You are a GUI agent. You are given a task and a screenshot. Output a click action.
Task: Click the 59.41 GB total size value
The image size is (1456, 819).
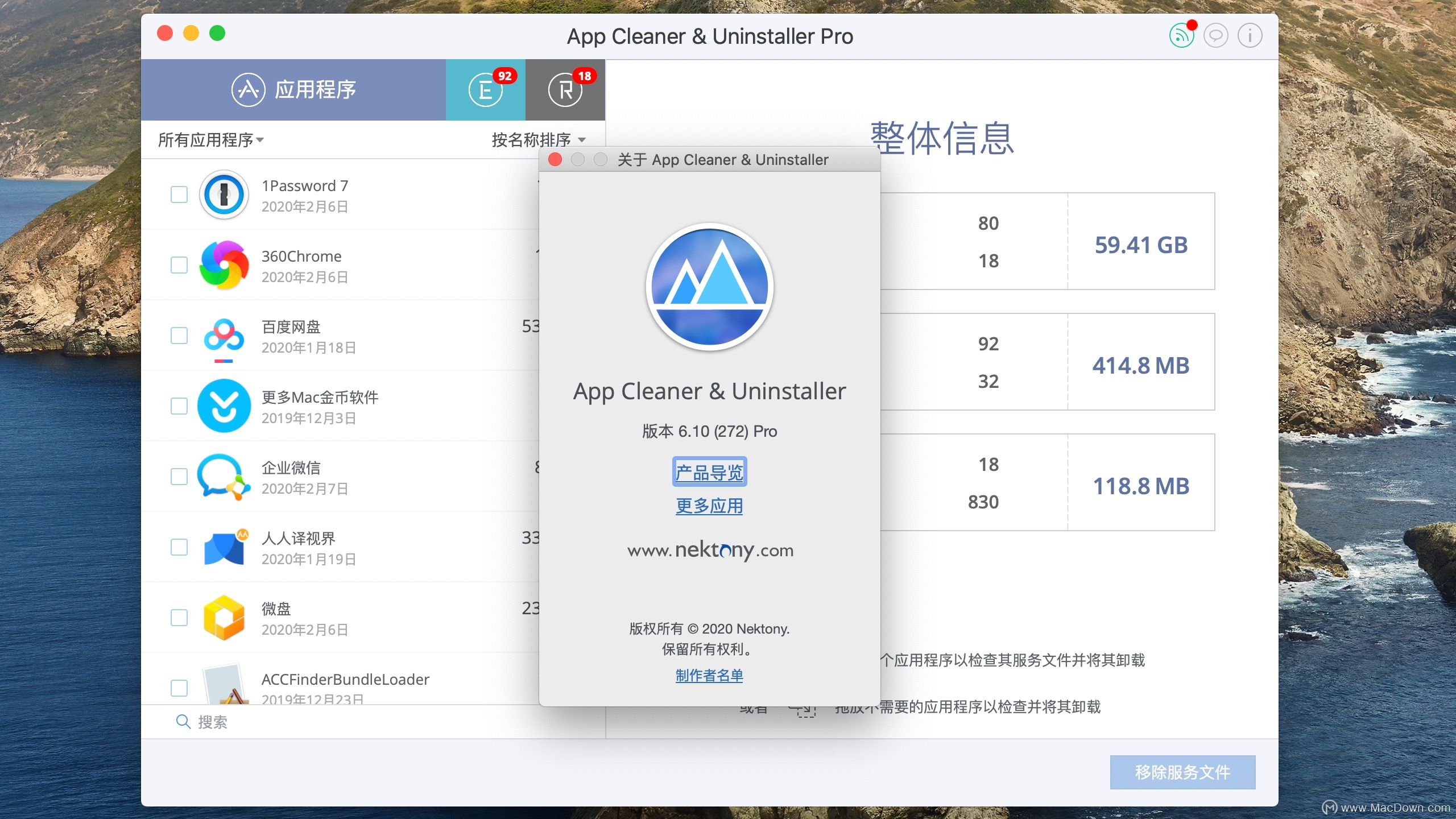[x=1141, y=245]
